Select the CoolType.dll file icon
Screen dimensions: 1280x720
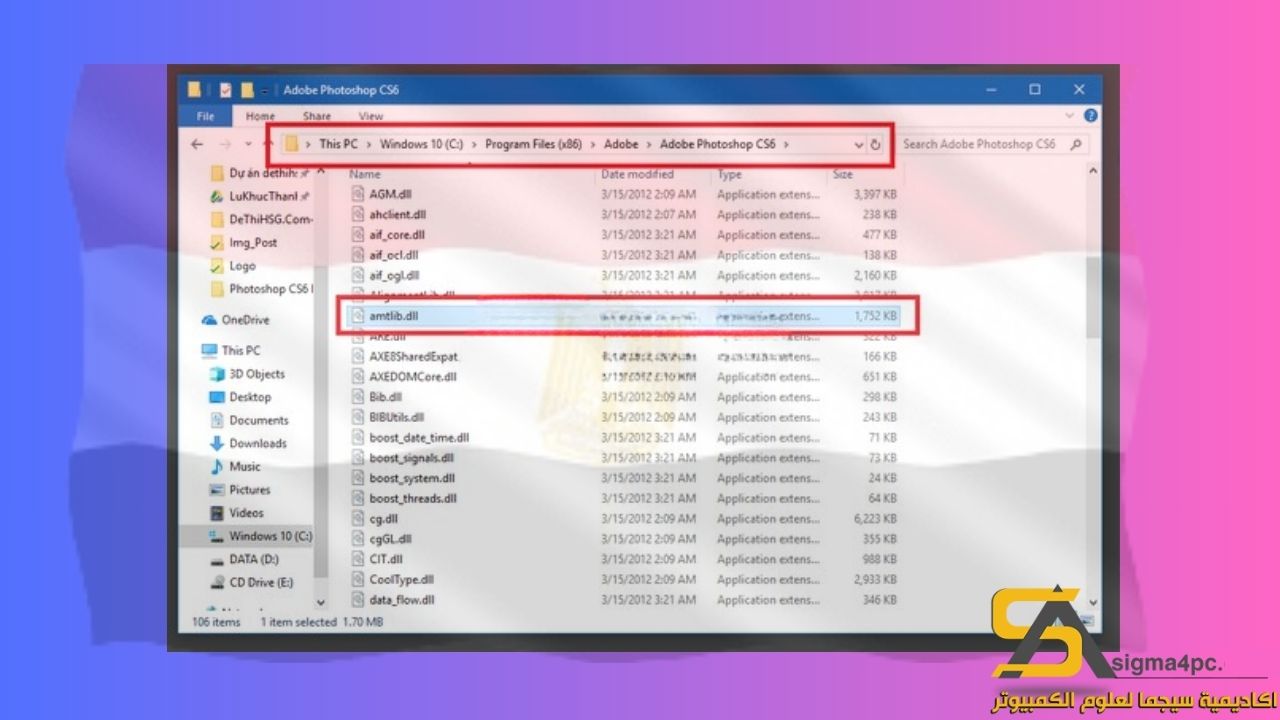pyautogui.click(x=360, y=579)
